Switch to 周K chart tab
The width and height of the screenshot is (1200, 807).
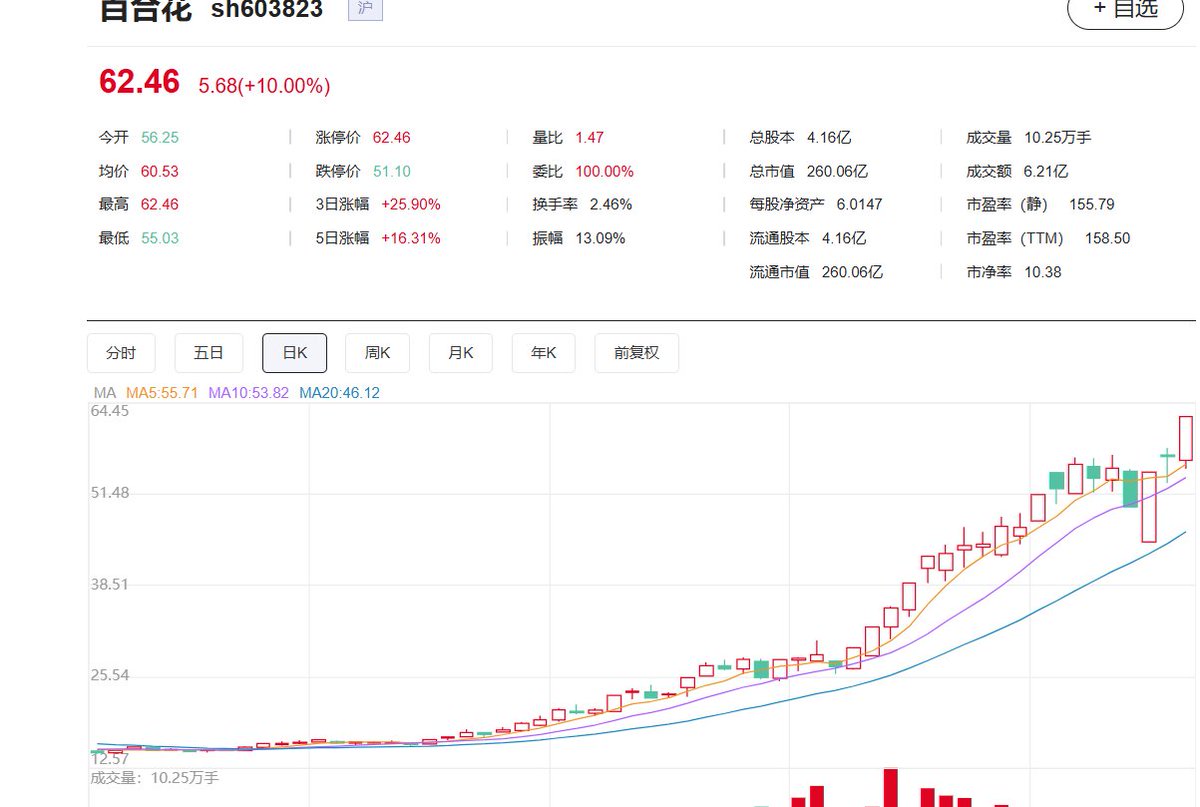click(x=378, y=353)
